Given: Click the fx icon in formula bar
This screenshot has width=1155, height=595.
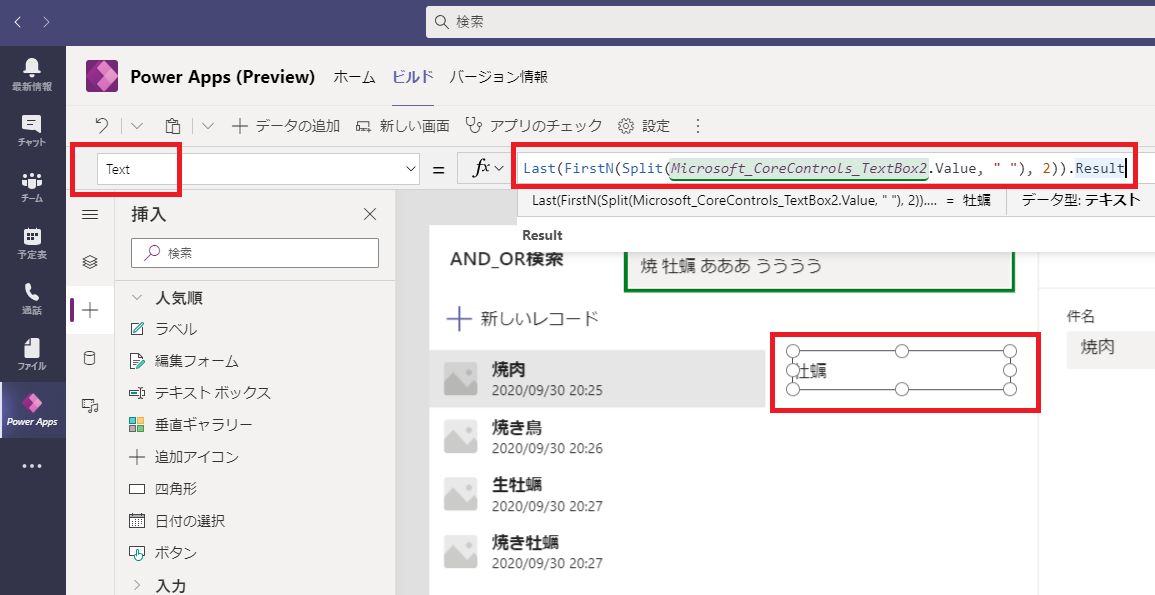Looking at the screenshot, I should coord(483,168).
